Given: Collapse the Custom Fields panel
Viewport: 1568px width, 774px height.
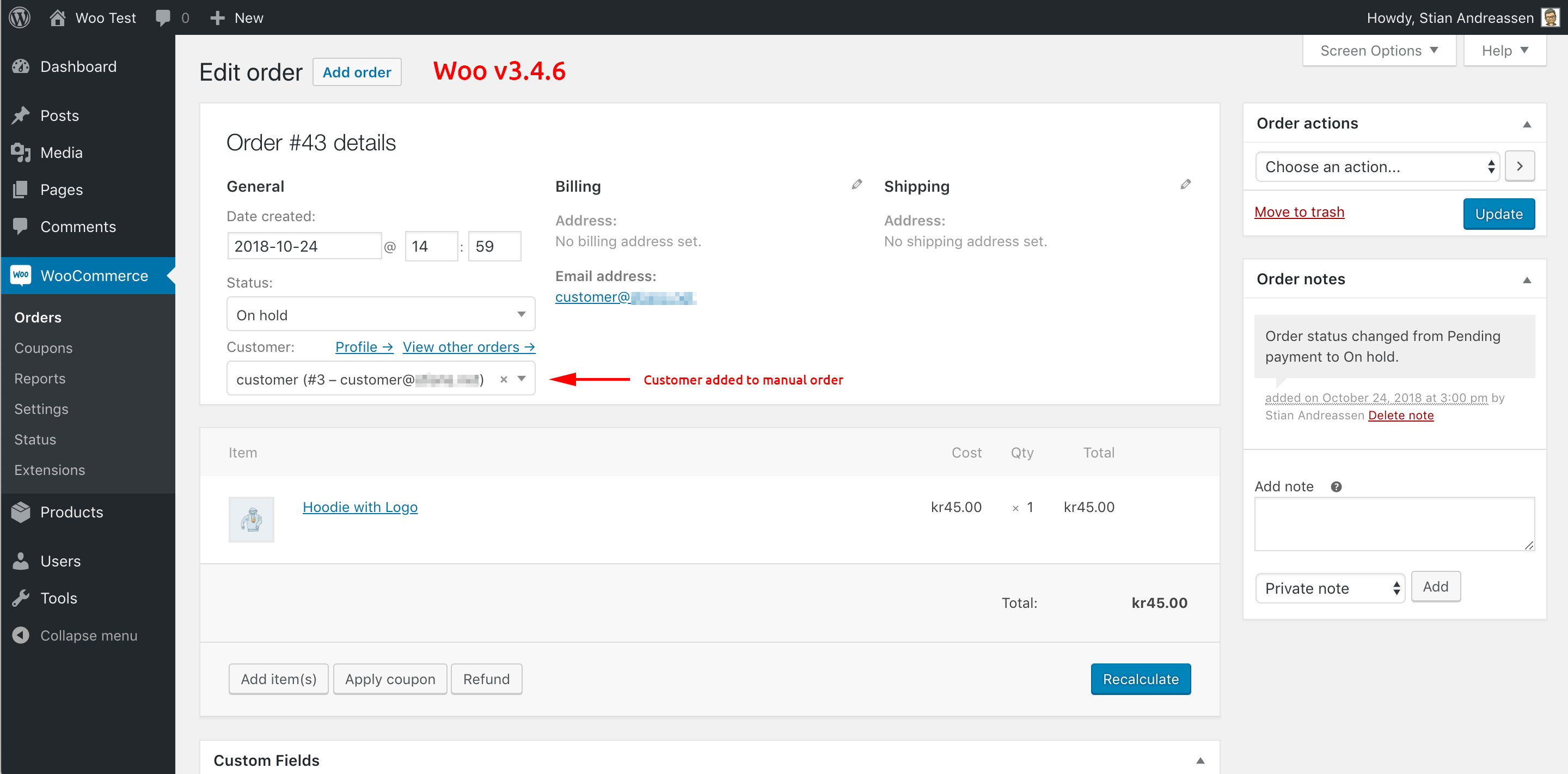Looking at the screenshot, I should pyautogui.click(x=1200, y=760).
